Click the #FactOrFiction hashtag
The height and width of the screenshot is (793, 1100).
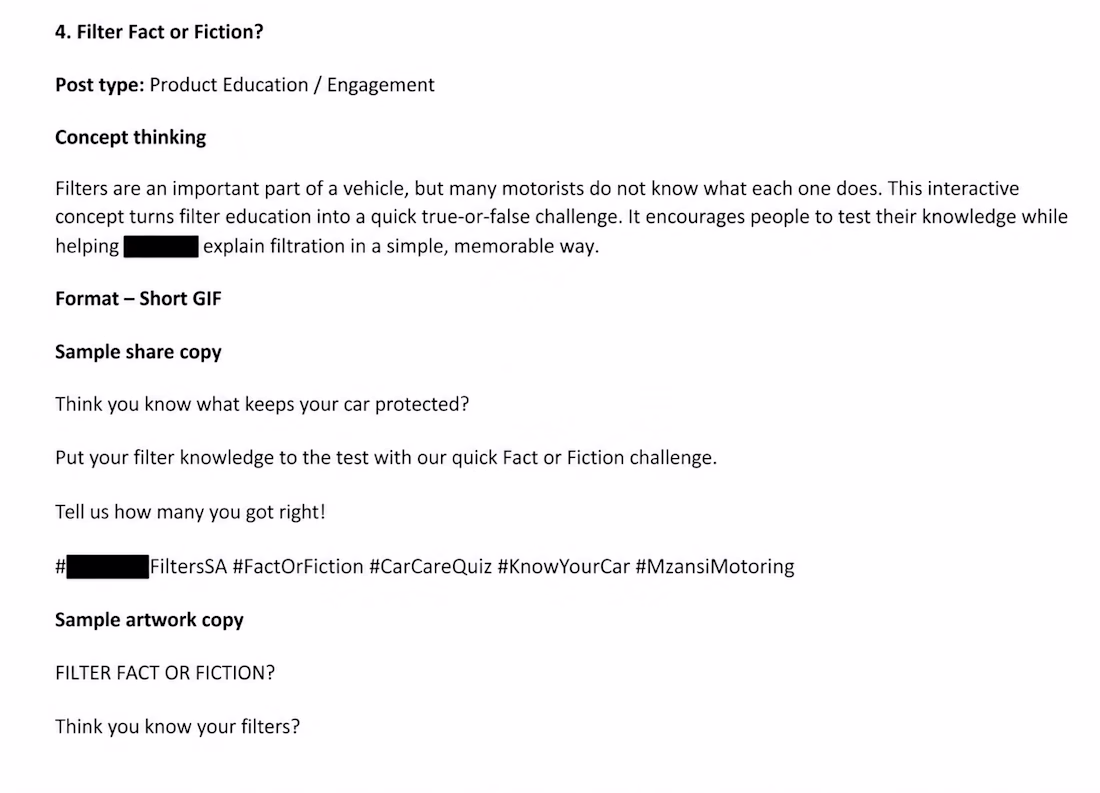click(x=298, y=566)
